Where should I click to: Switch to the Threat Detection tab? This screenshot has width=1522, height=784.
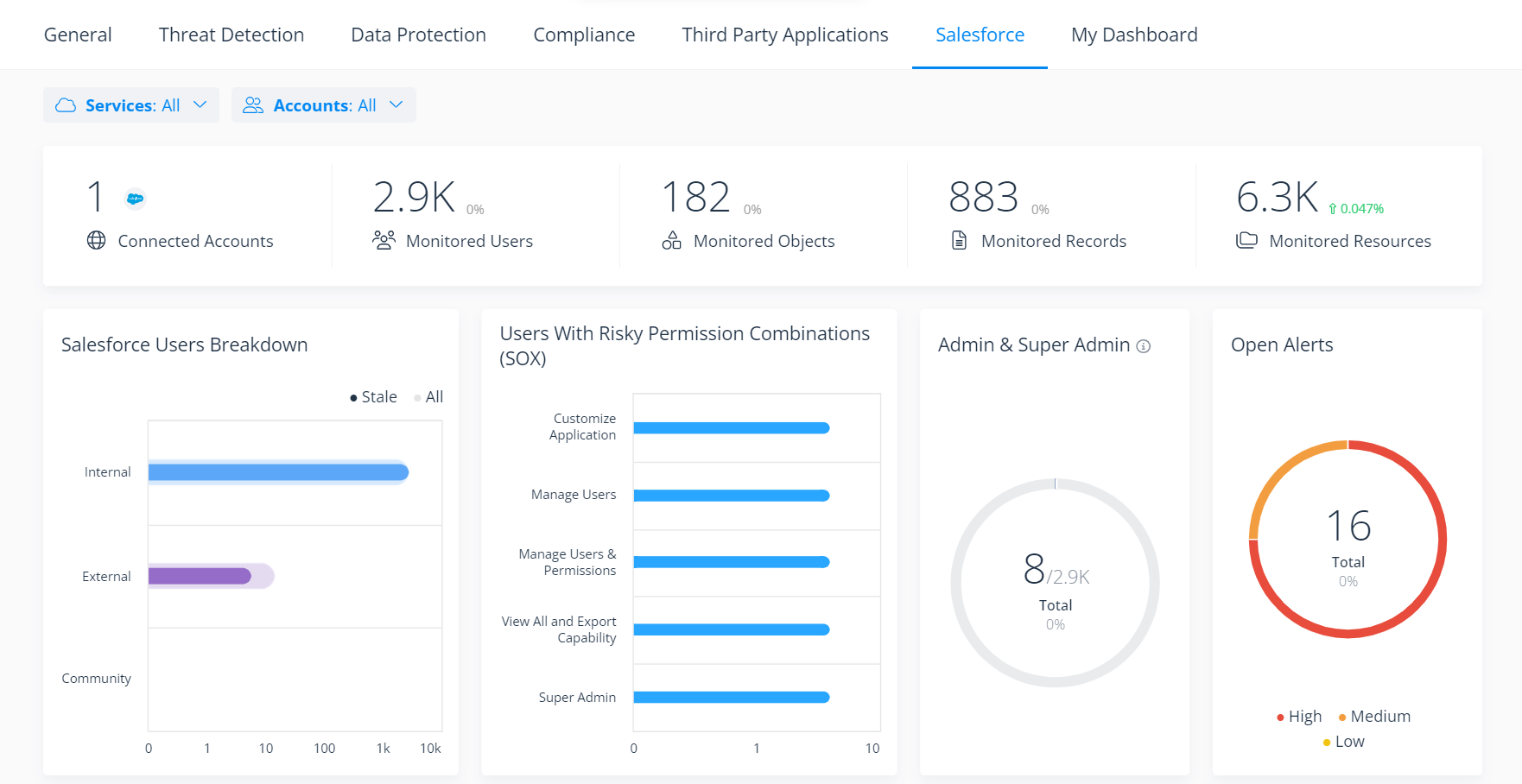(231, 35)
